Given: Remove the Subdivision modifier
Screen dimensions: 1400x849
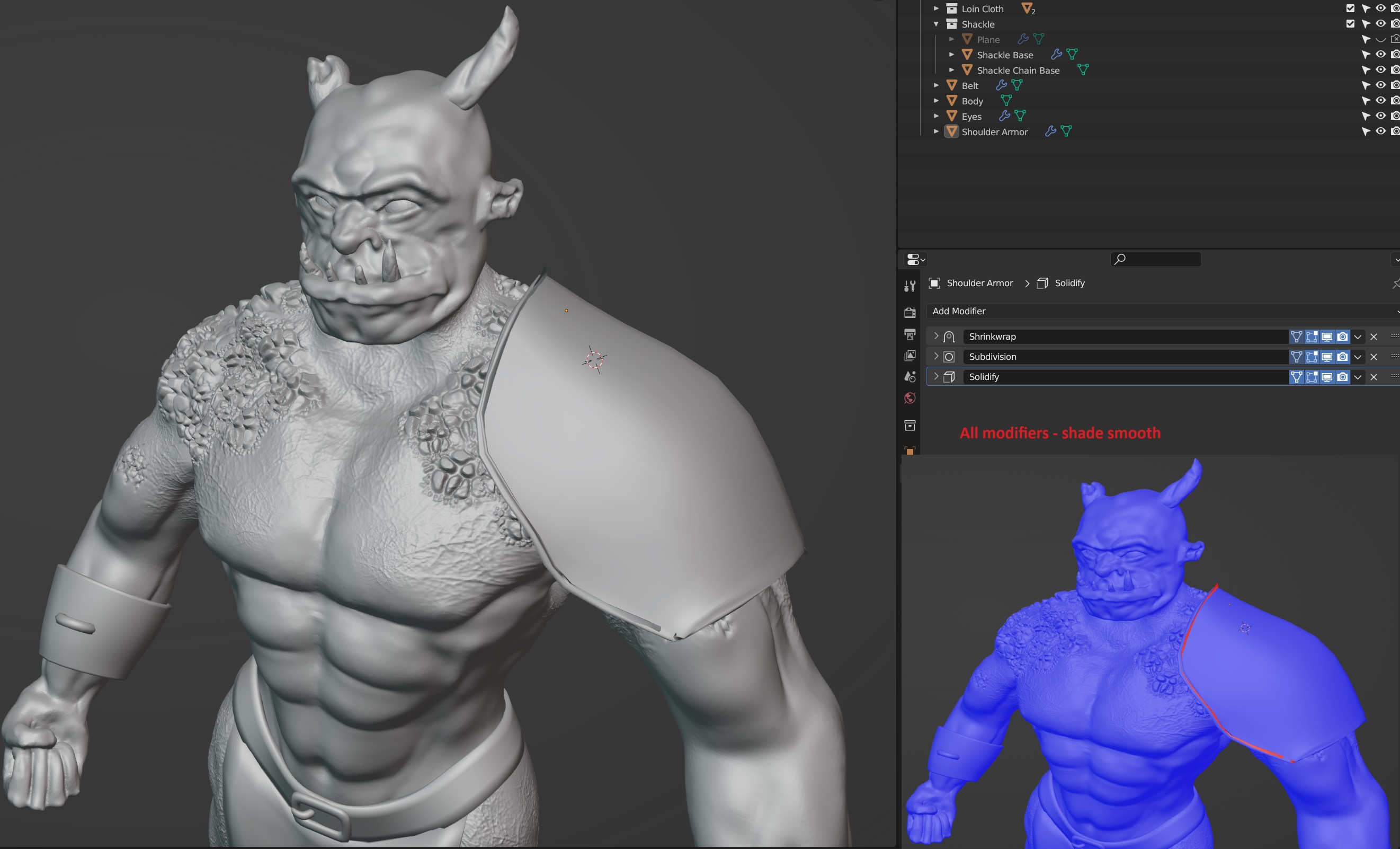Looking at the screenshot, I should tap(1374, 357).
